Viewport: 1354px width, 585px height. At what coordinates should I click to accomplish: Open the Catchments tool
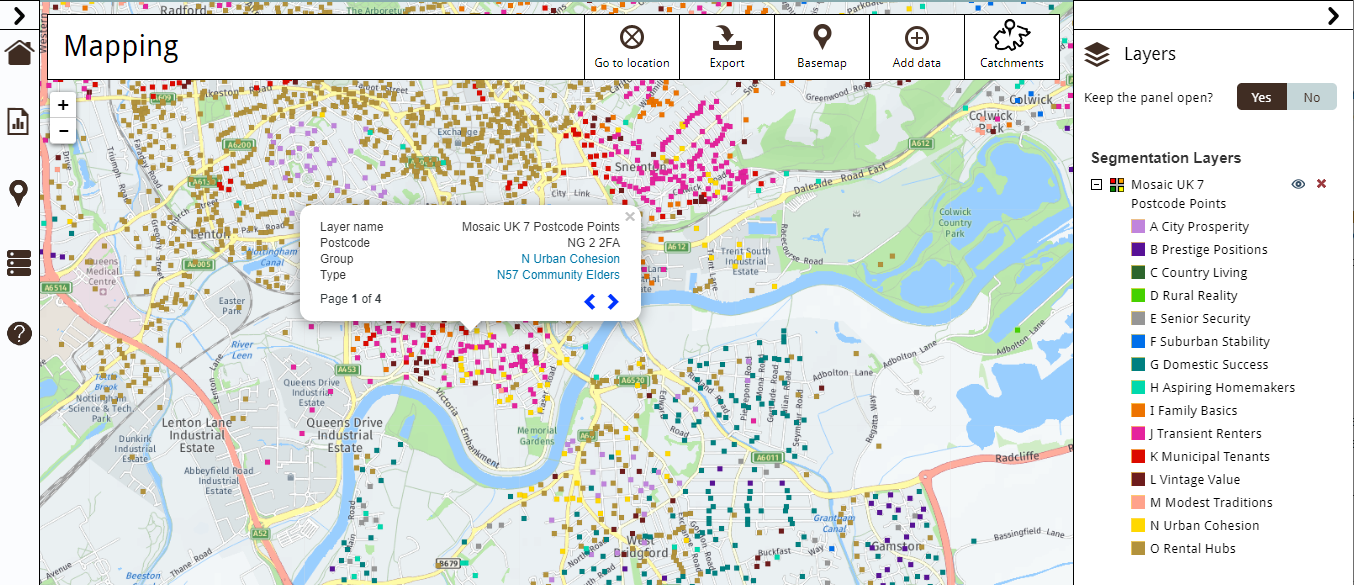point(1011,47)
